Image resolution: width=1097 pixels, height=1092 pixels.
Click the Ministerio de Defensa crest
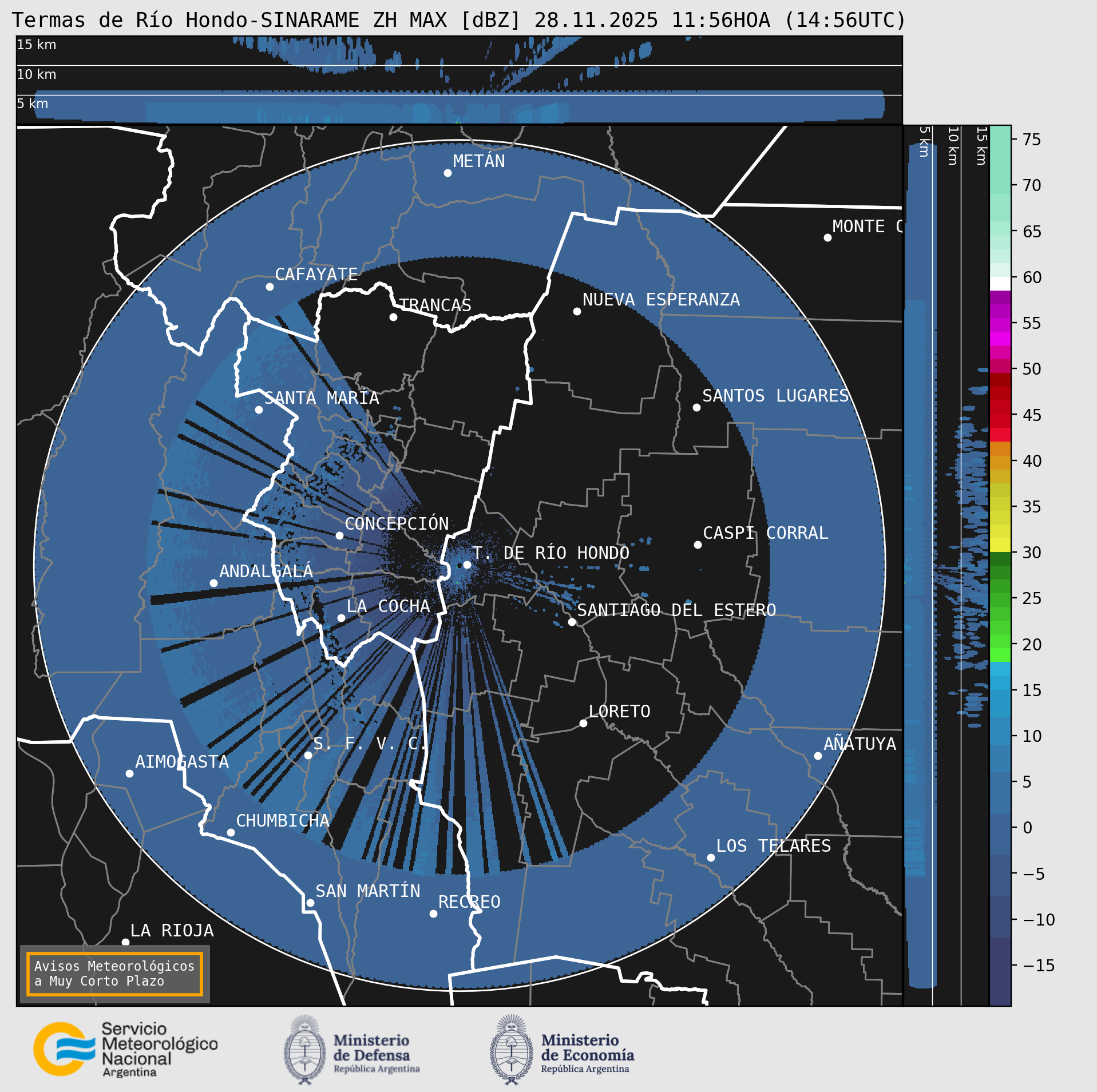pos(304,1050)
